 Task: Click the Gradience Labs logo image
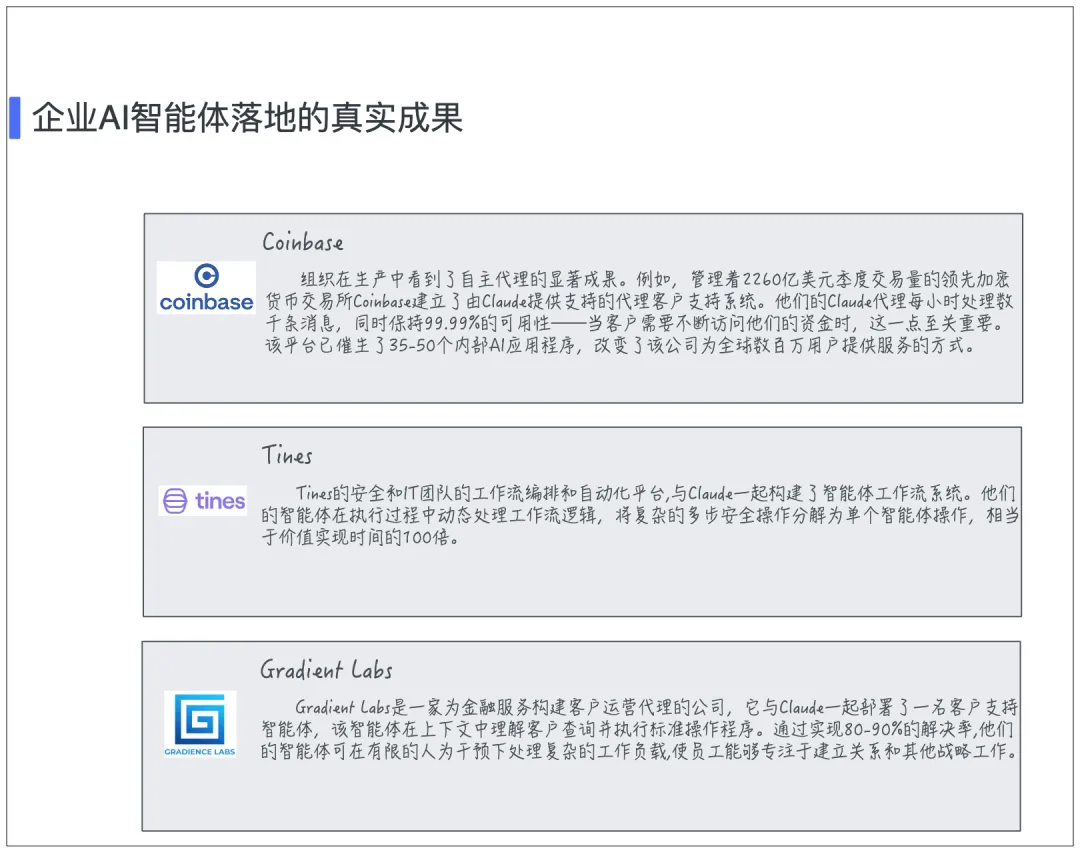tap(200, 724)
